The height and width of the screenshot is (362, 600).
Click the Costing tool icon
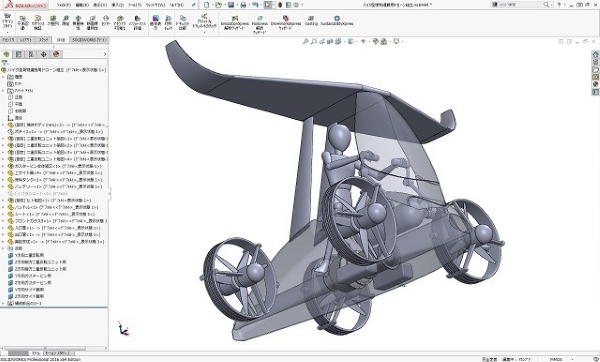click(x=311, y=21)
